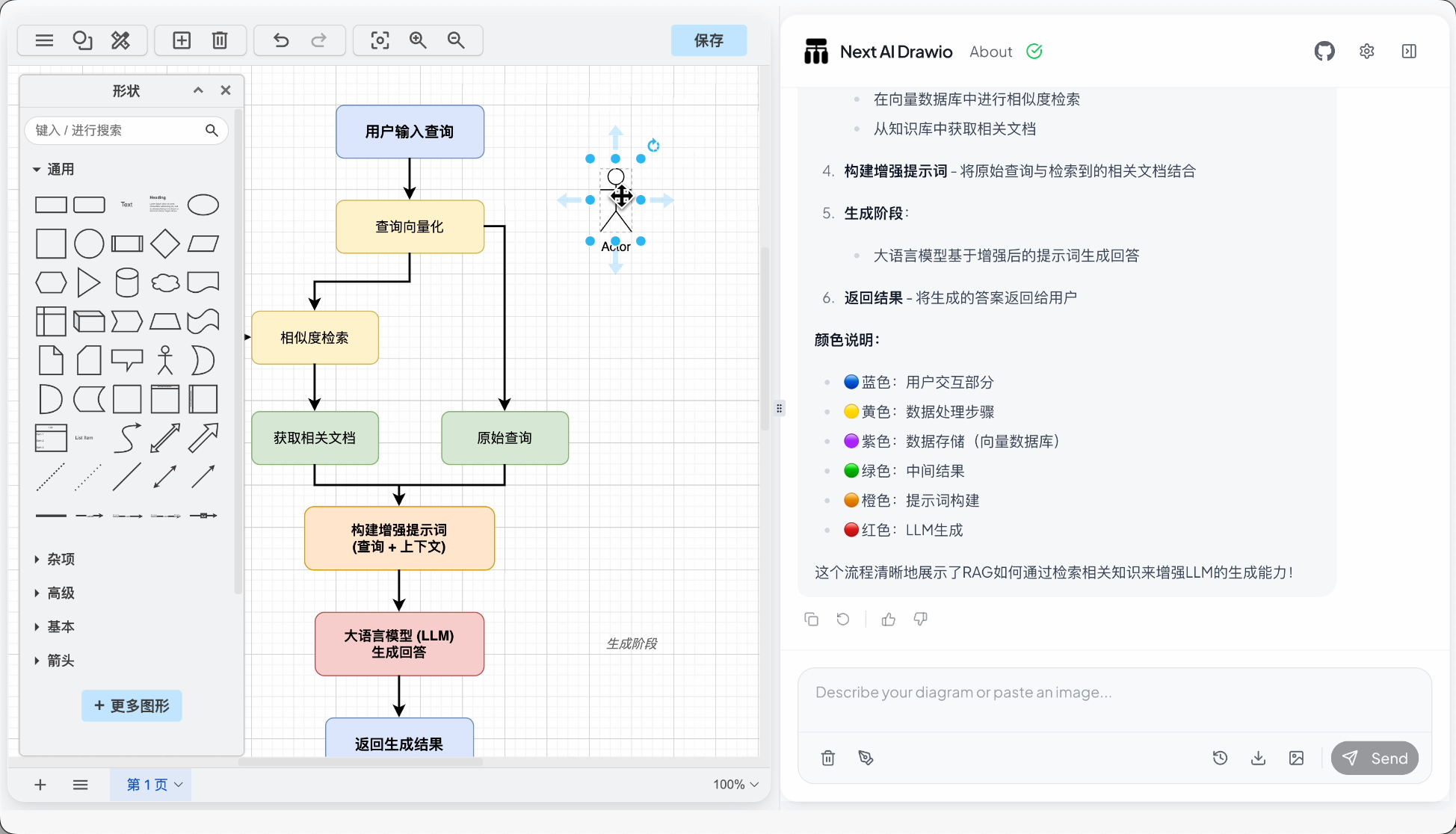Click the undo arrow in toolbar
The width and height of the screenshot is (1456, 834).
281,40
